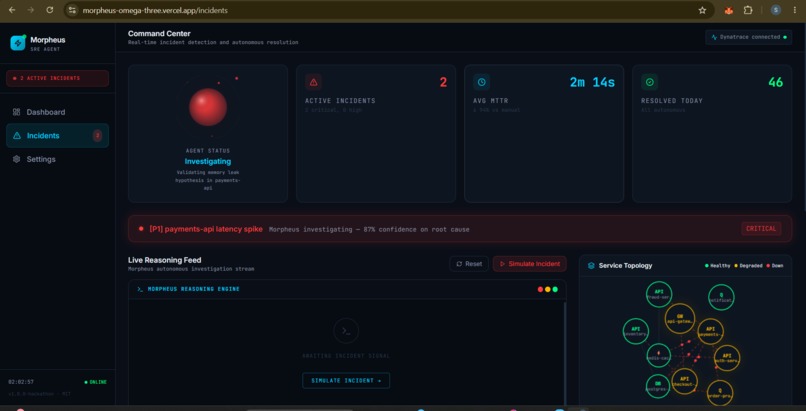Click the Down legend entry
The height and width of the screenshot is (411, 806).
pyautogui.click(x=775, y=266)
